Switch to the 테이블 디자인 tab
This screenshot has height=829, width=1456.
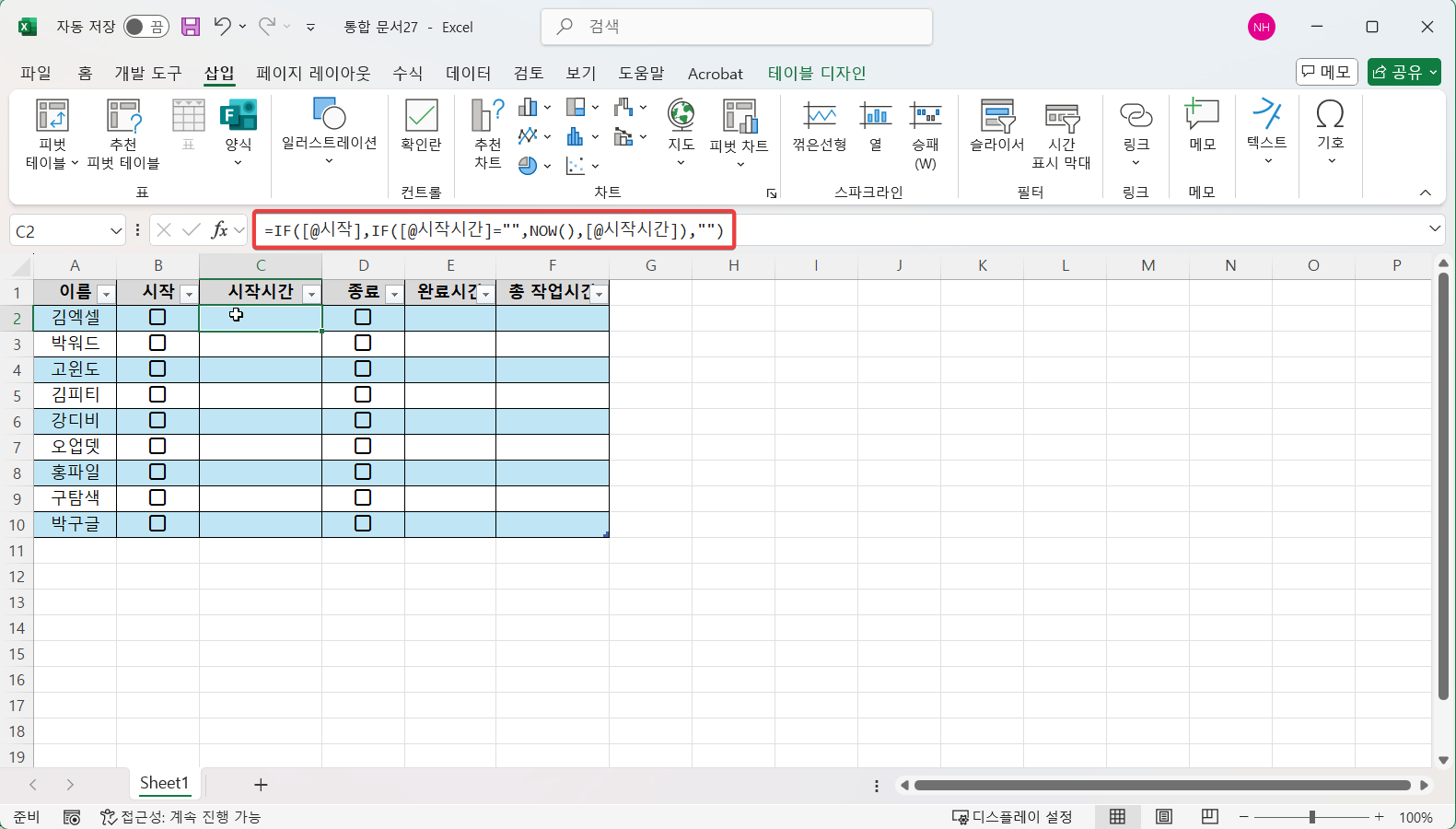(817, 73)
